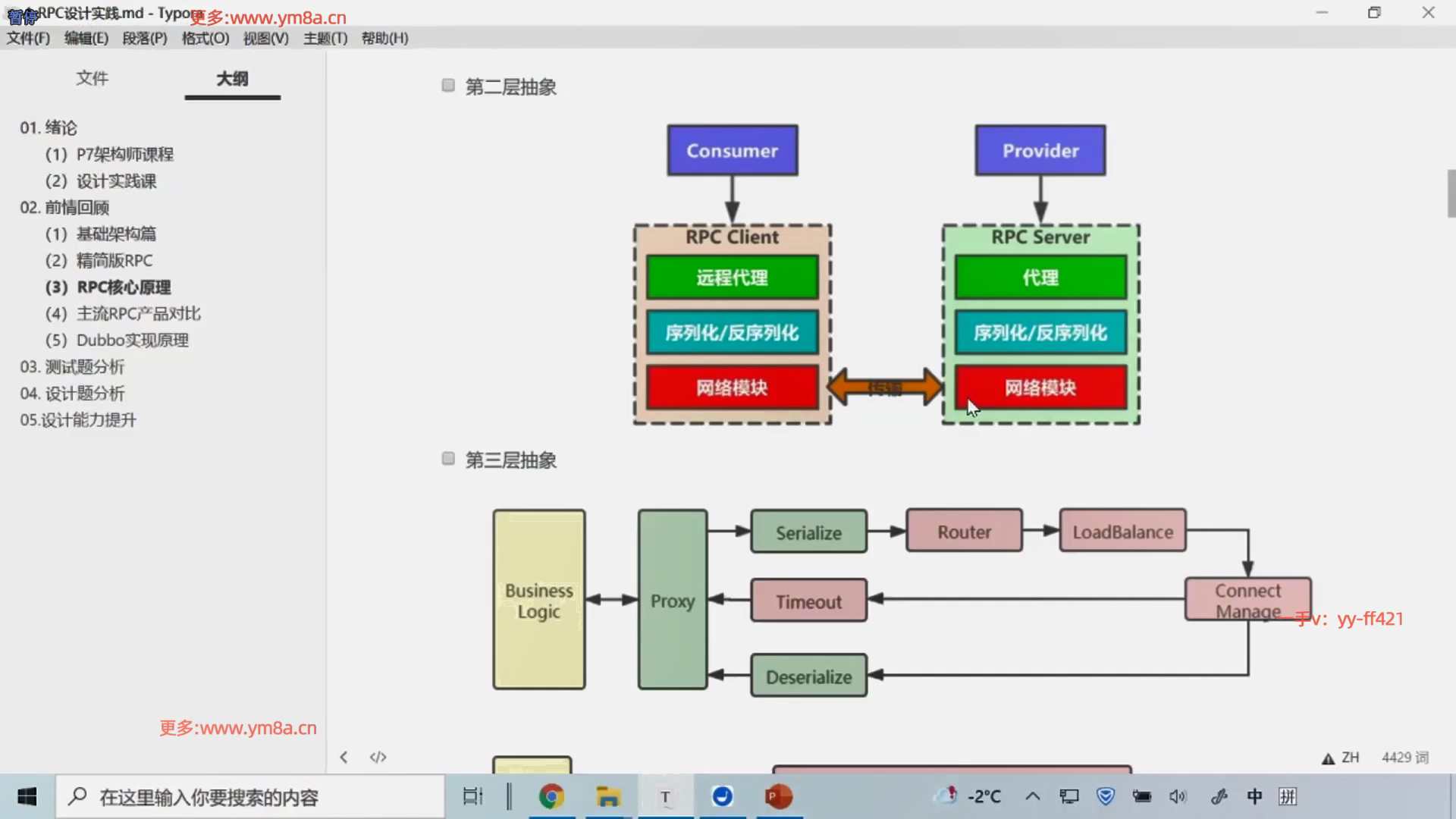The height and width of the screenshot is (819, 1456).
Task: Open PowerPoint from the taskbar
Action: click(779, 796)
